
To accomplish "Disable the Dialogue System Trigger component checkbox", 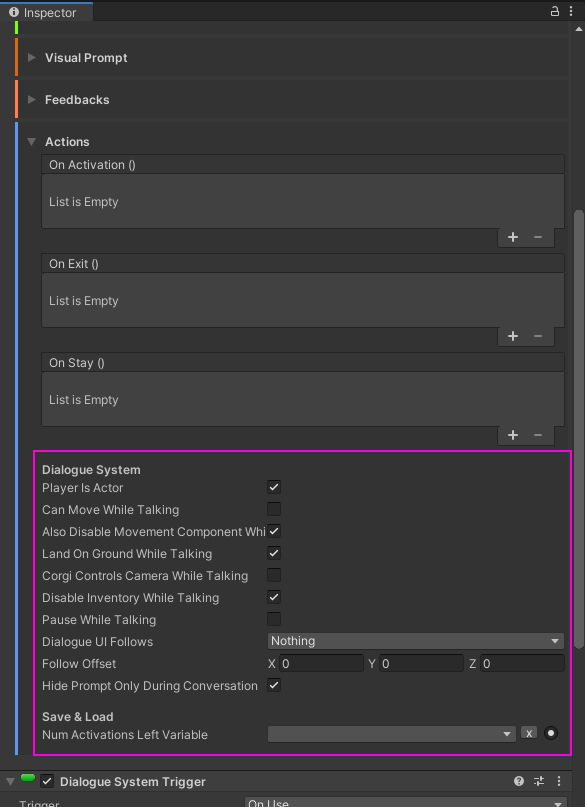I will pyautogui.click(x=47, y=781).
